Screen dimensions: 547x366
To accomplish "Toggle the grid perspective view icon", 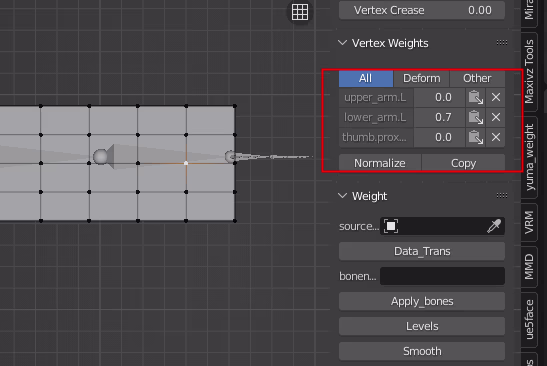I will click(300, 12).
